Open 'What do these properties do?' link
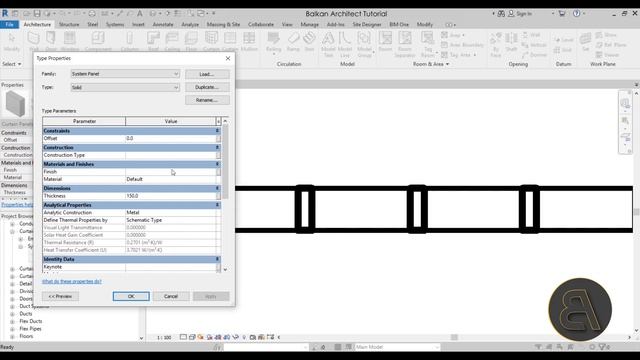 (72, 281)
